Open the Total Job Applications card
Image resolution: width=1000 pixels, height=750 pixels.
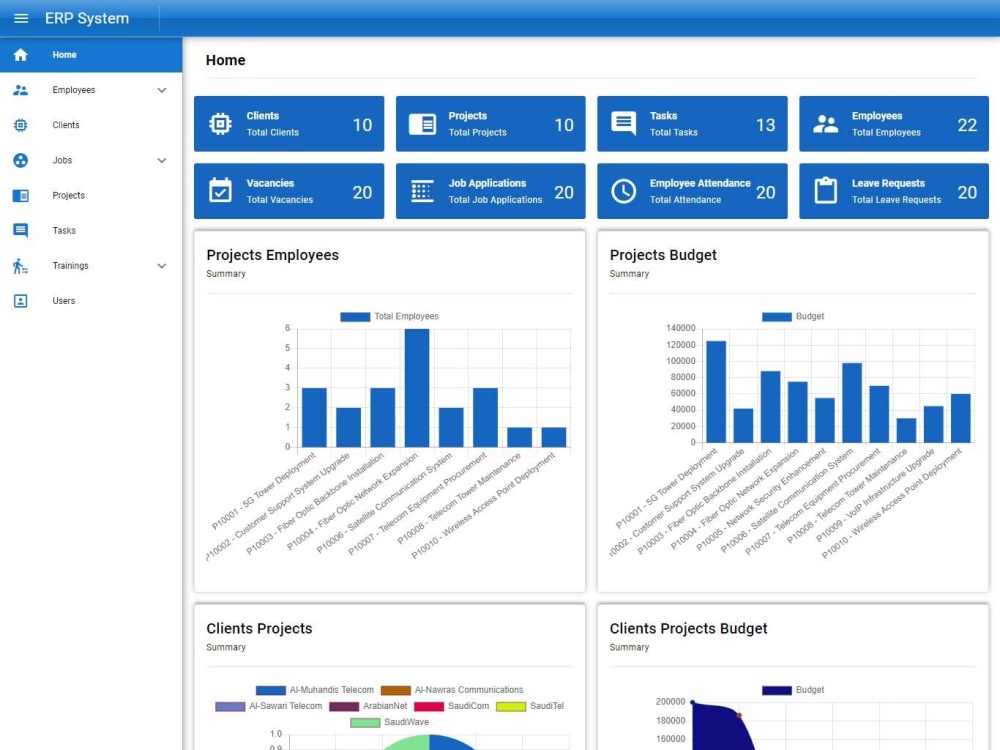[x=490, y=191]
